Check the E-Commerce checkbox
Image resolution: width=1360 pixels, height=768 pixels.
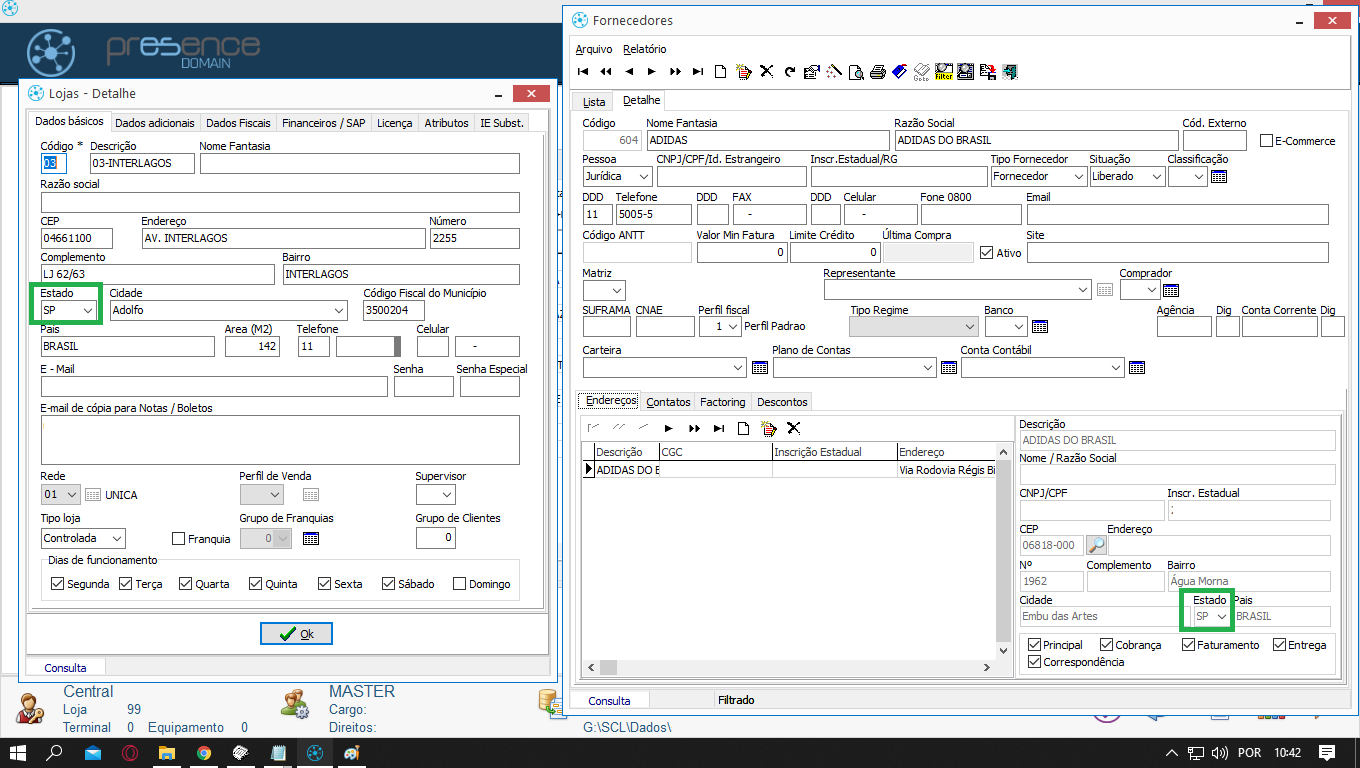click(1267, 141)
